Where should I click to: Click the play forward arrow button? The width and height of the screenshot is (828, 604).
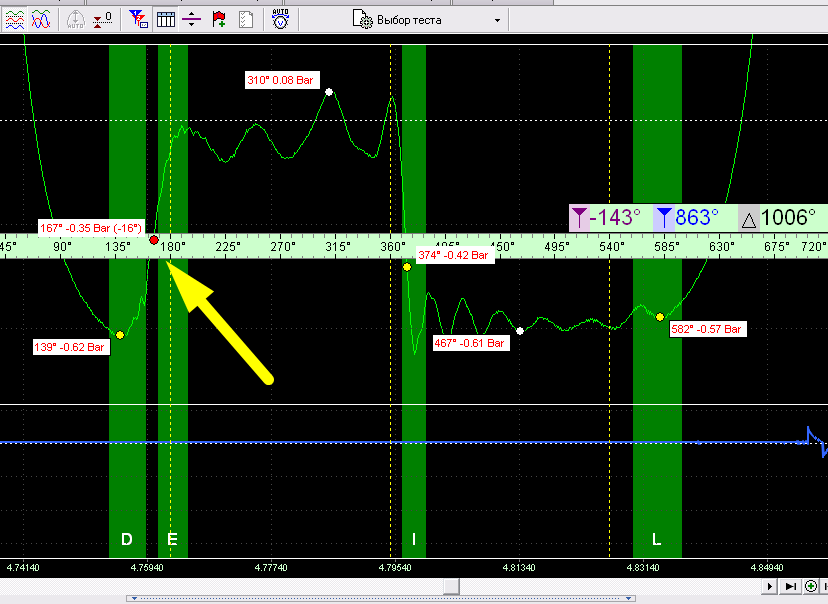pyautogui.click(x=769, y=586)
